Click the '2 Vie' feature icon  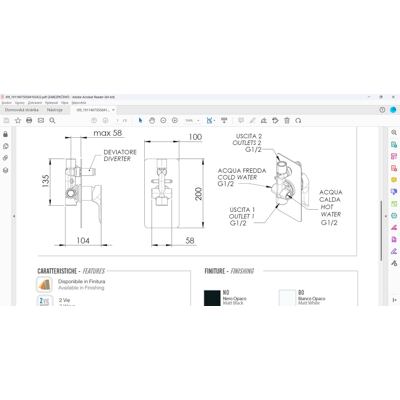point(44,301)
